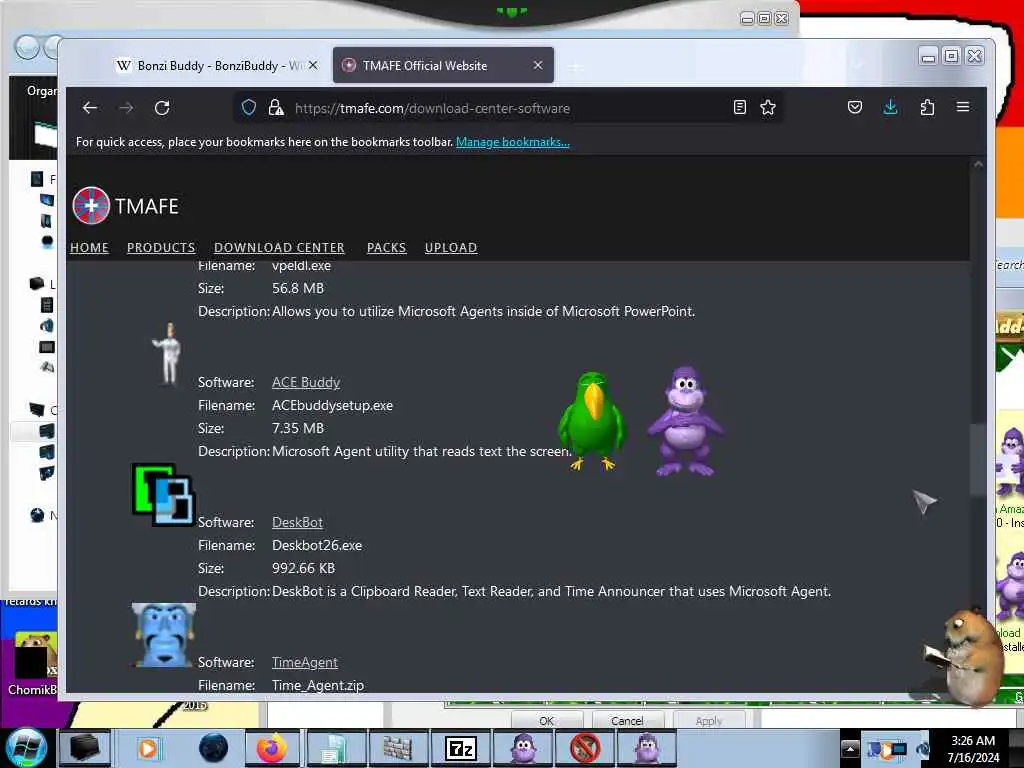
Task: Open the PACKS nav link
Action: click(387, 248)
